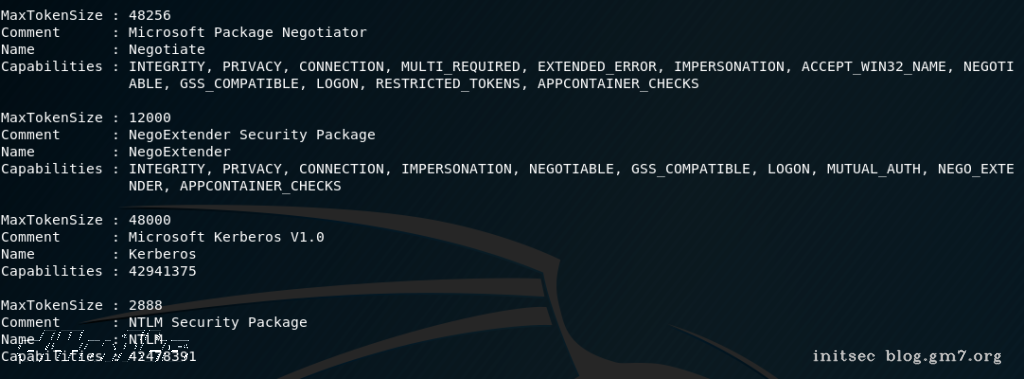Select NegoExtender Security Package comment
1024x379 pixels.
(x=251, y=135)
